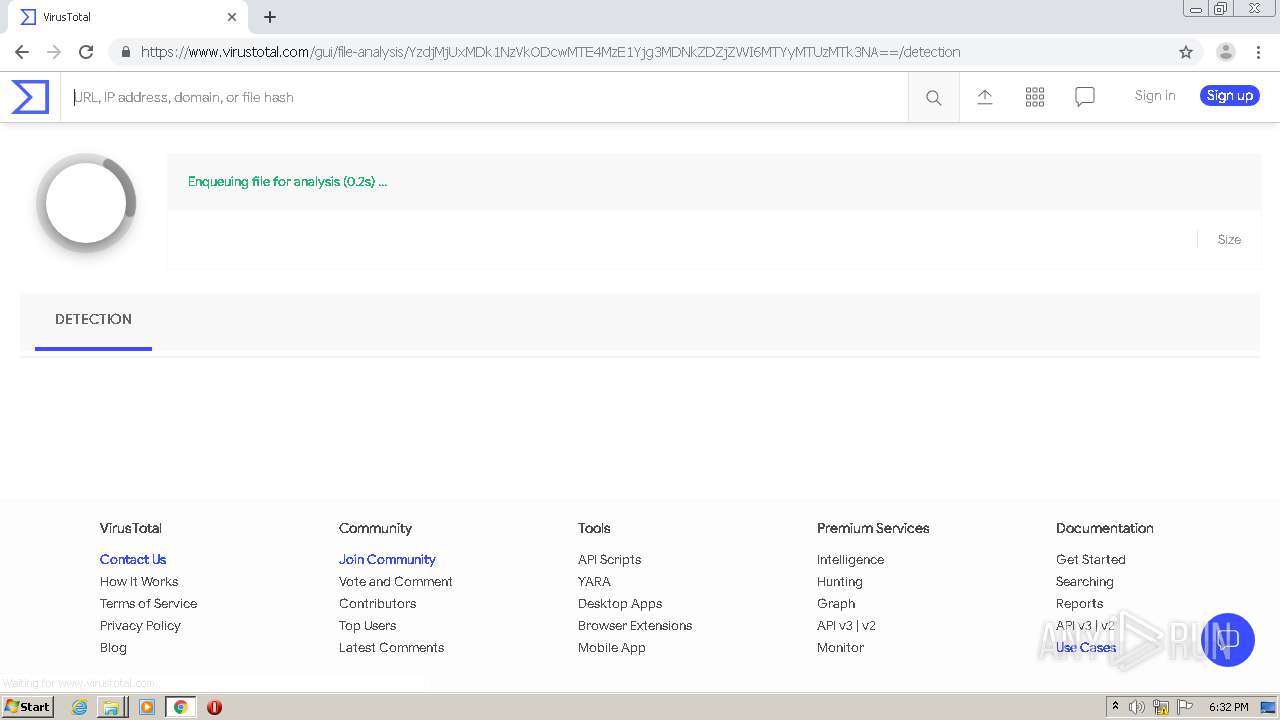Open the taskbar media player icon
Image resolution: width=1280 pixels, height=720 pixels.
(147, 707)
